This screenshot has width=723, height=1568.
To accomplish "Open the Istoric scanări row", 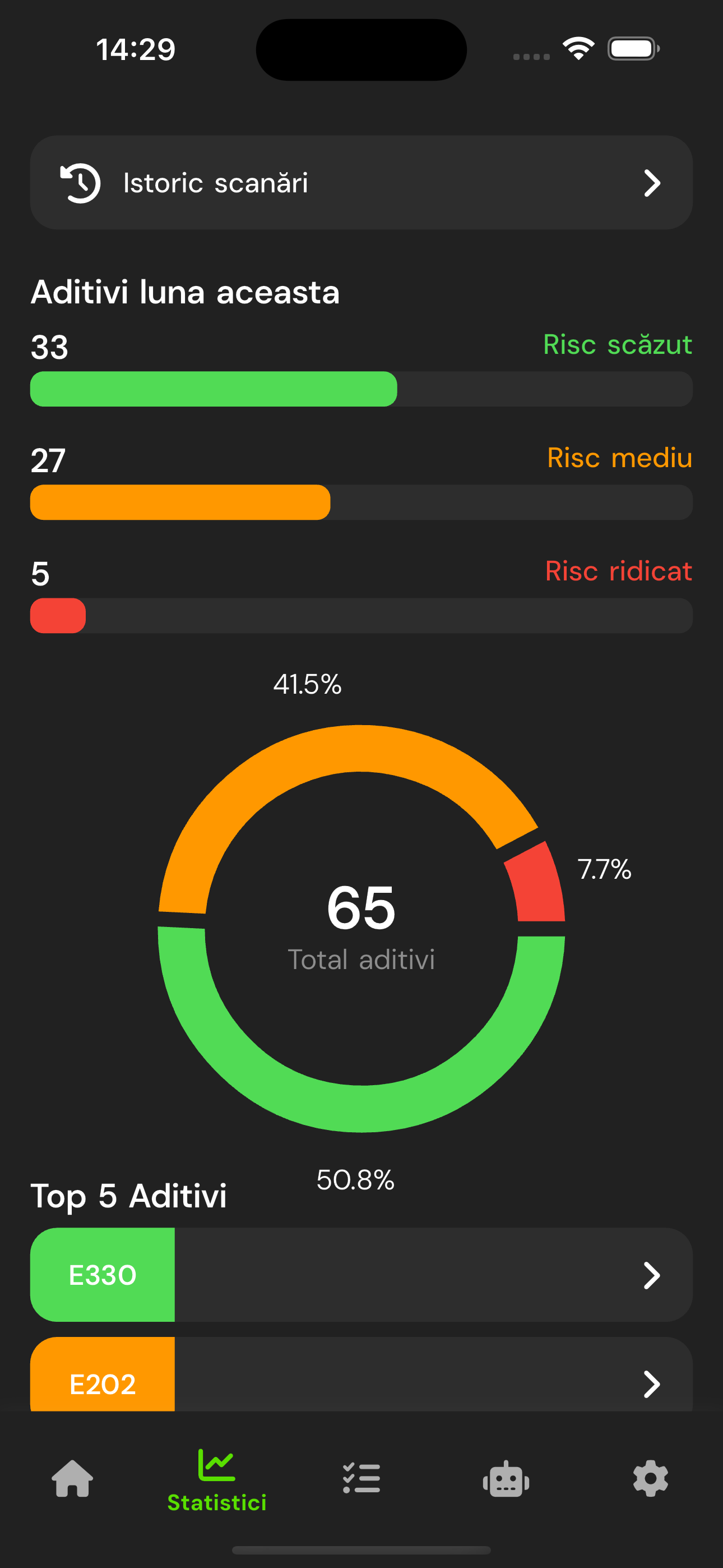I will [361, 183].
